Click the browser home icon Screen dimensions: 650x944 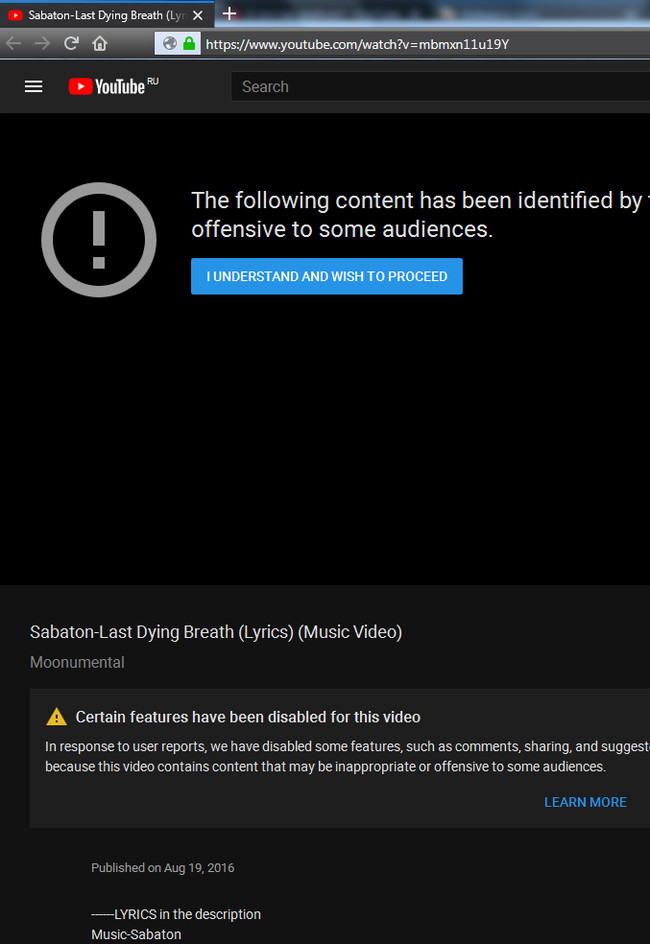point(100,43)
